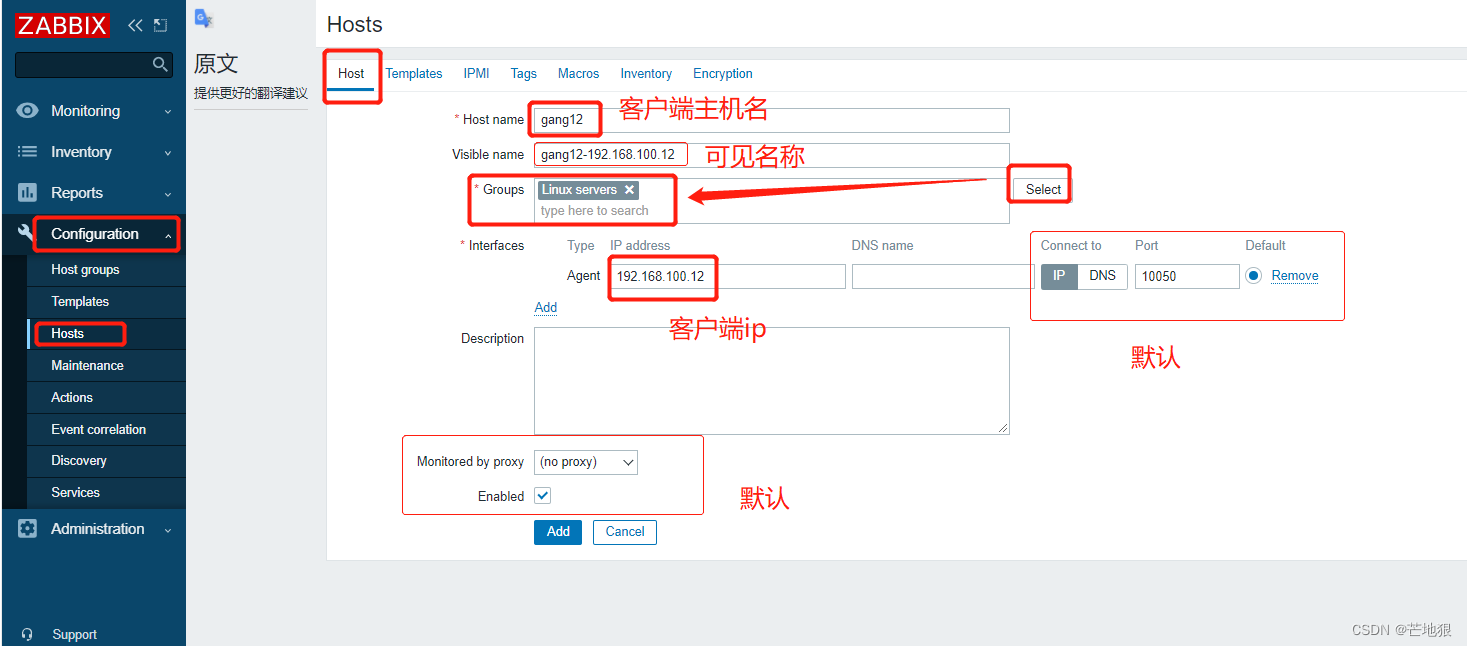
Task: Click the Reports chart icon
Action: (x=28, y=193)
